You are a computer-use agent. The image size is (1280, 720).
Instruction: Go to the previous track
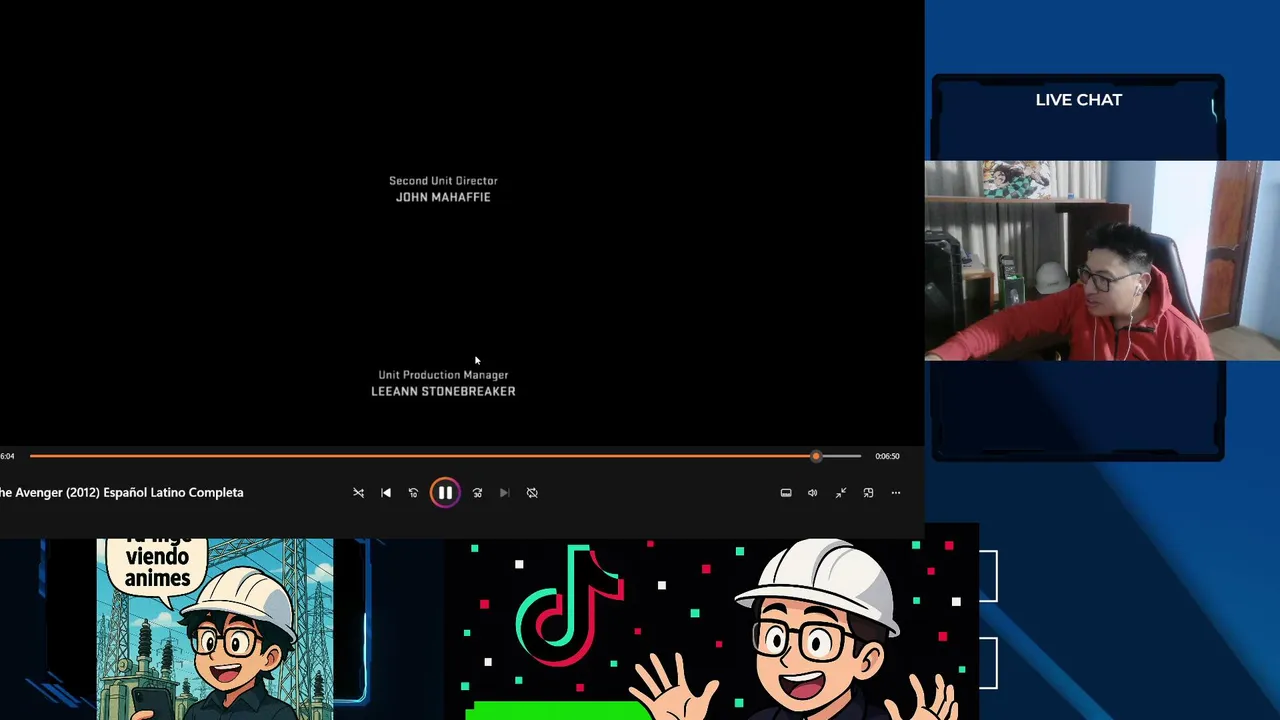click(386, 492)
